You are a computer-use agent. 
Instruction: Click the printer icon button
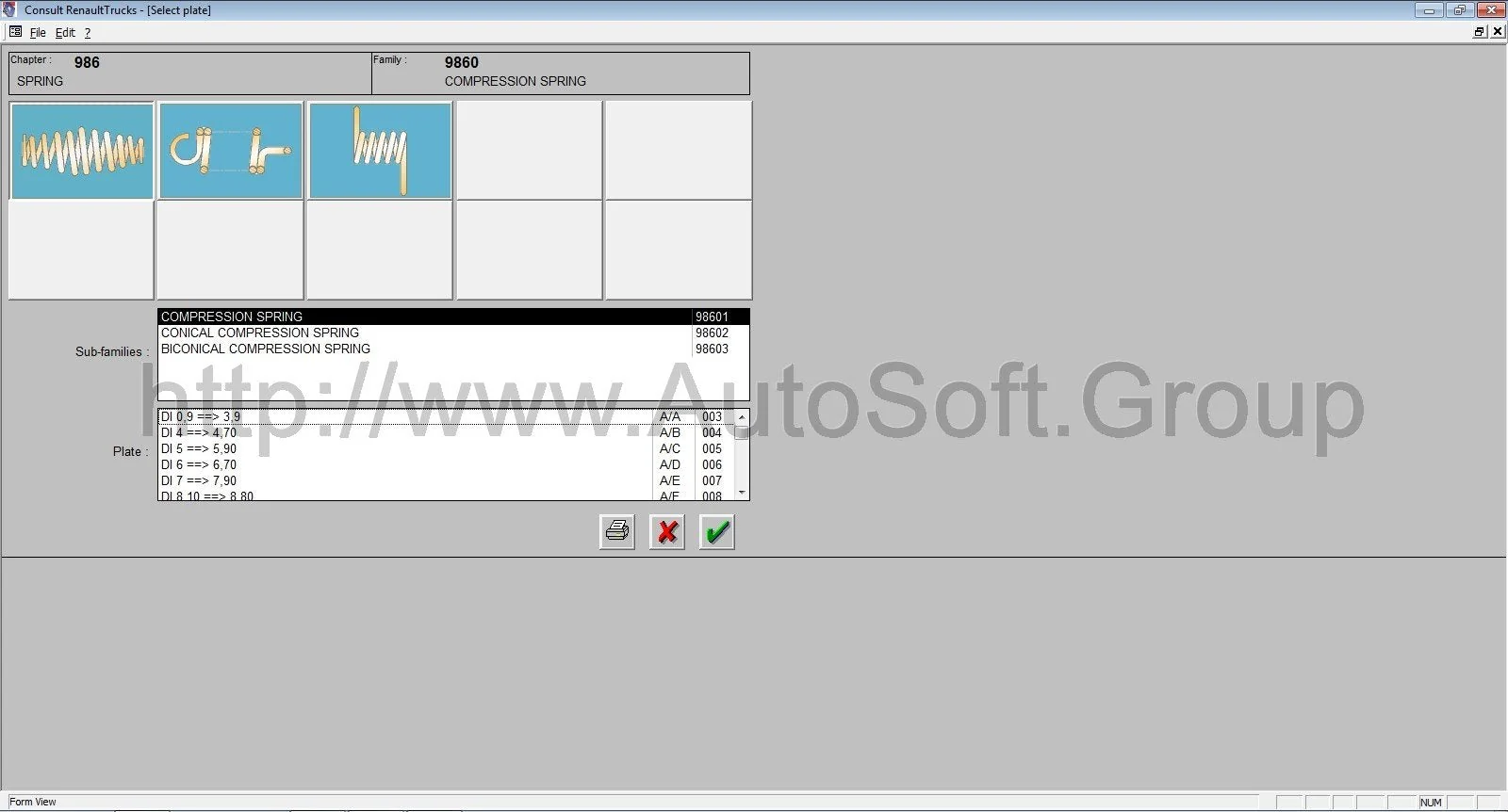617,532
